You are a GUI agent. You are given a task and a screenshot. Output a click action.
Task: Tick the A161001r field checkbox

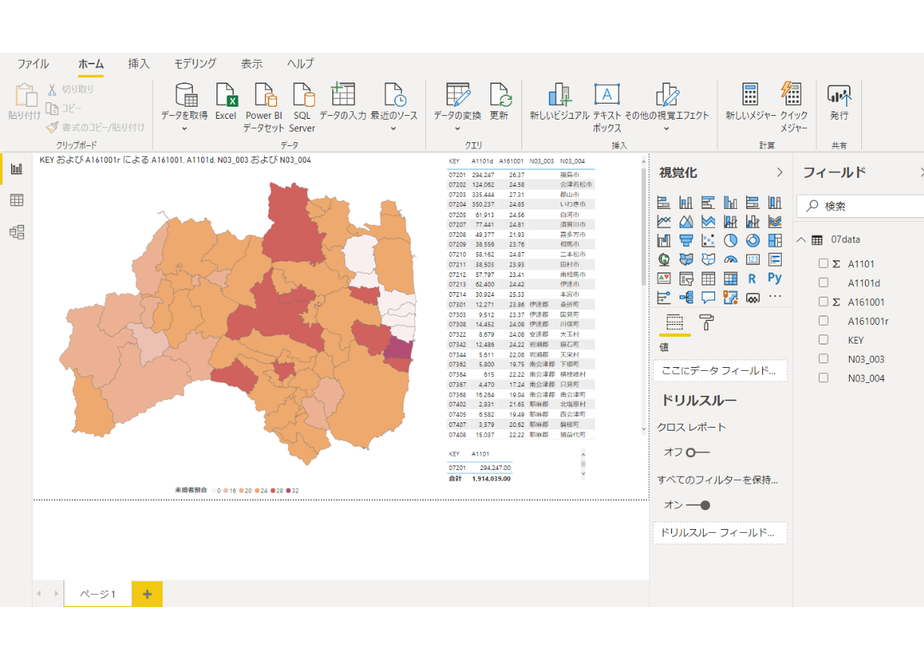(x=823, y=321)
